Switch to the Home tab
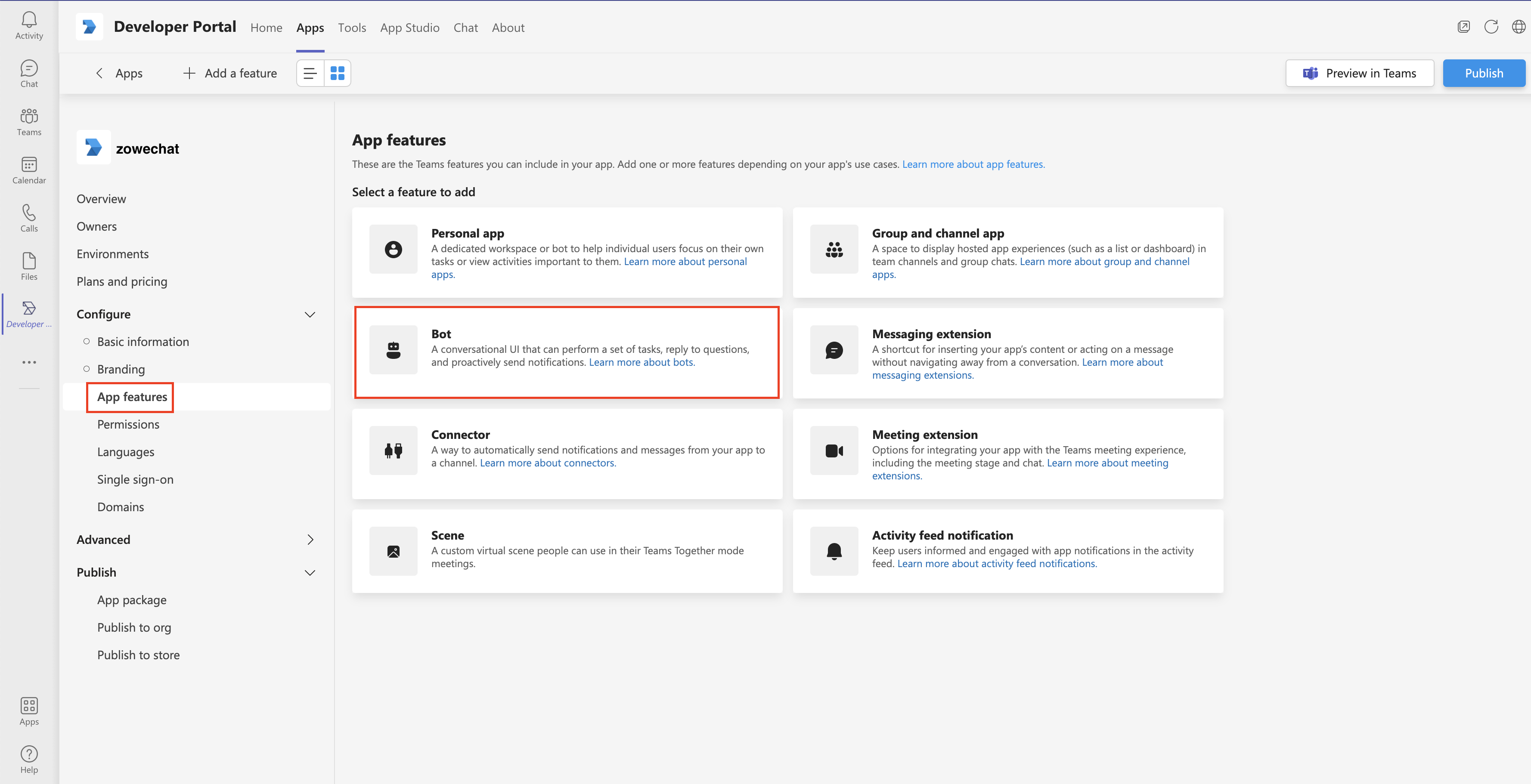 click(266, 27)
